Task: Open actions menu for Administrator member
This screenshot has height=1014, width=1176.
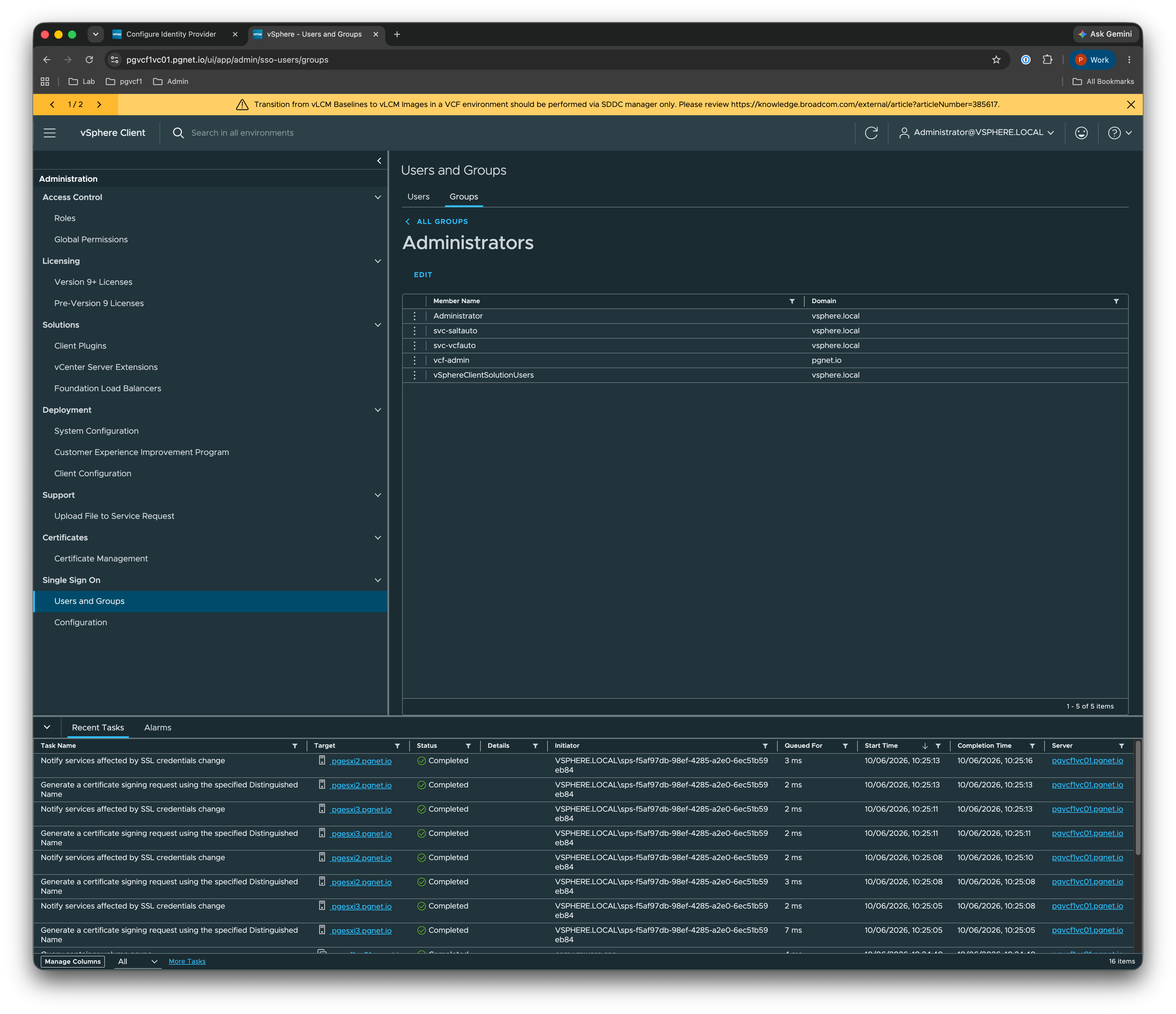Action: [414, 316]
